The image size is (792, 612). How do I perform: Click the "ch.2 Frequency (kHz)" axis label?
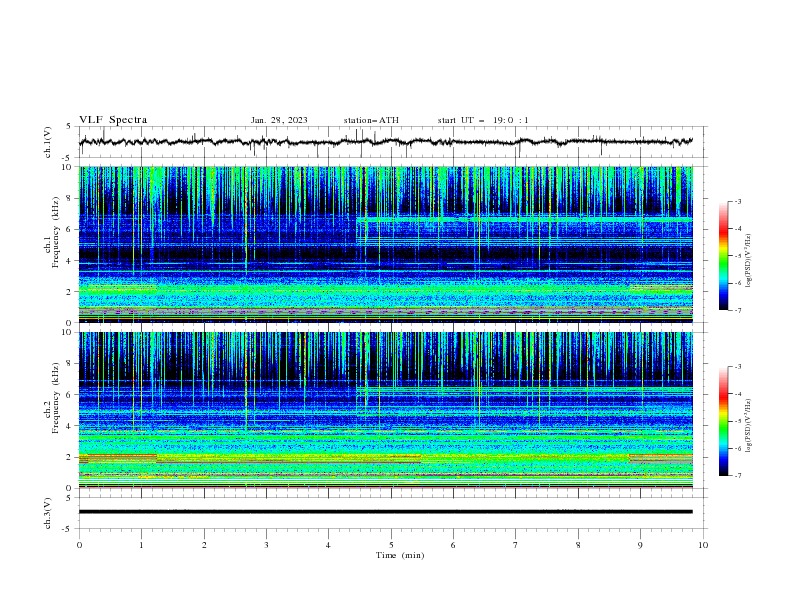point(51,397)
